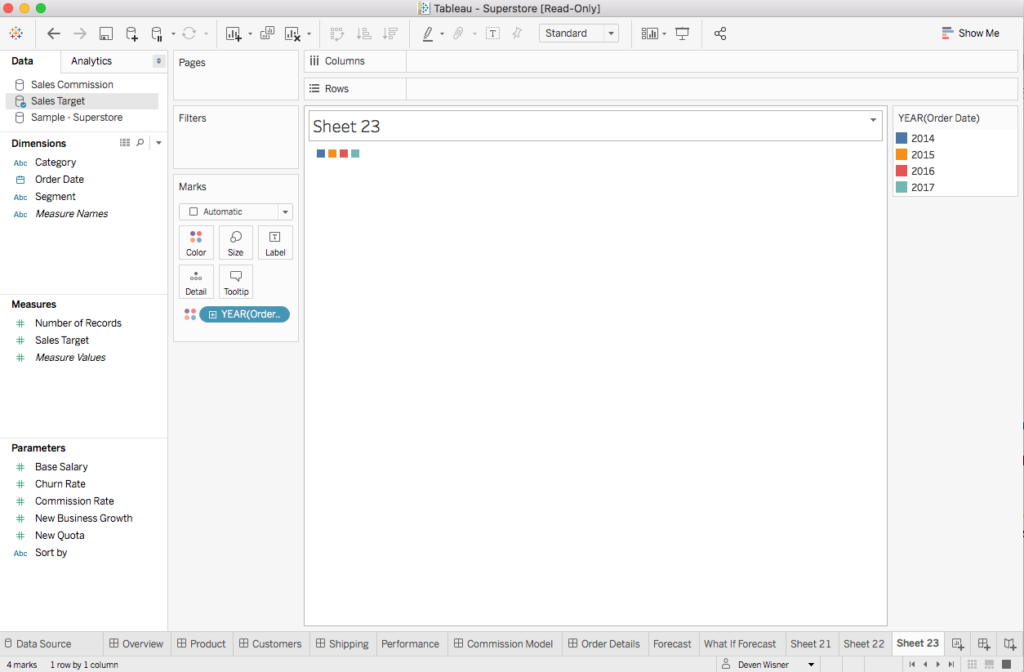Click the Refresh data icon
Screen dimensions: 1024x672
pyautogui.click(x=189, y=33)
